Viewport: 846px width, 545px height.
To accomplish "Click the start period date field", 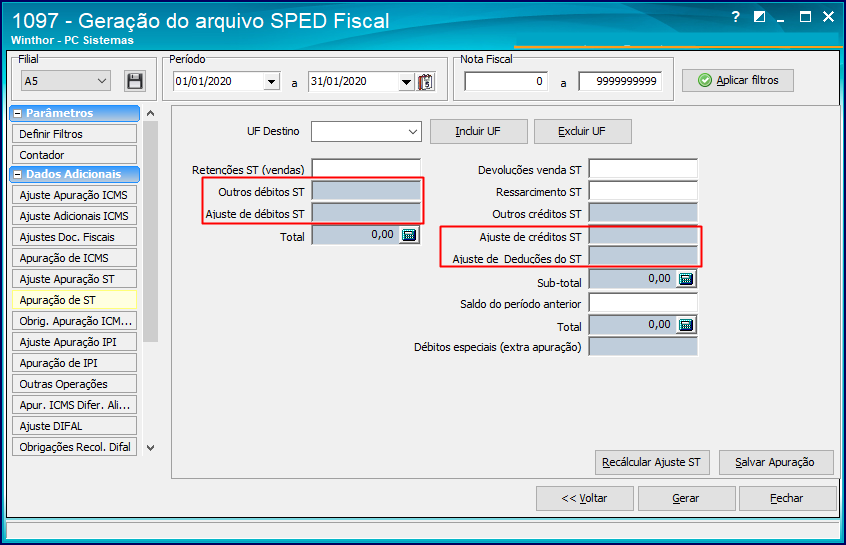I will point(219,81).
